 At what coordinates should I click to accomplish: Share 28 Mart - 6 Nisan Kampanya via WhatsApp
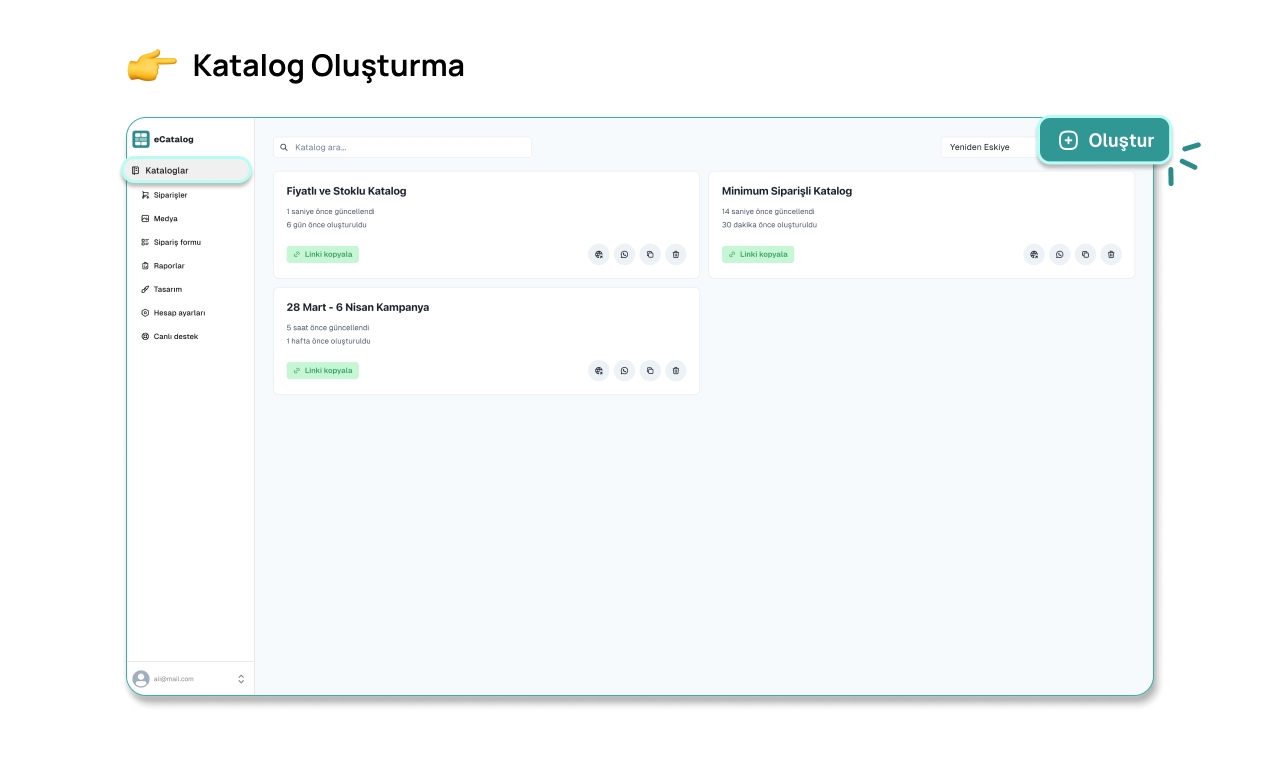(x=625, y=371)
